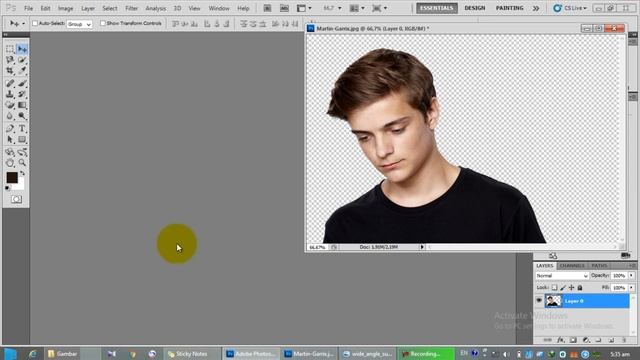Select the 3D Camera Rotate tool
Viewport: 640px width, 360px height.
[x=22, y=152]
